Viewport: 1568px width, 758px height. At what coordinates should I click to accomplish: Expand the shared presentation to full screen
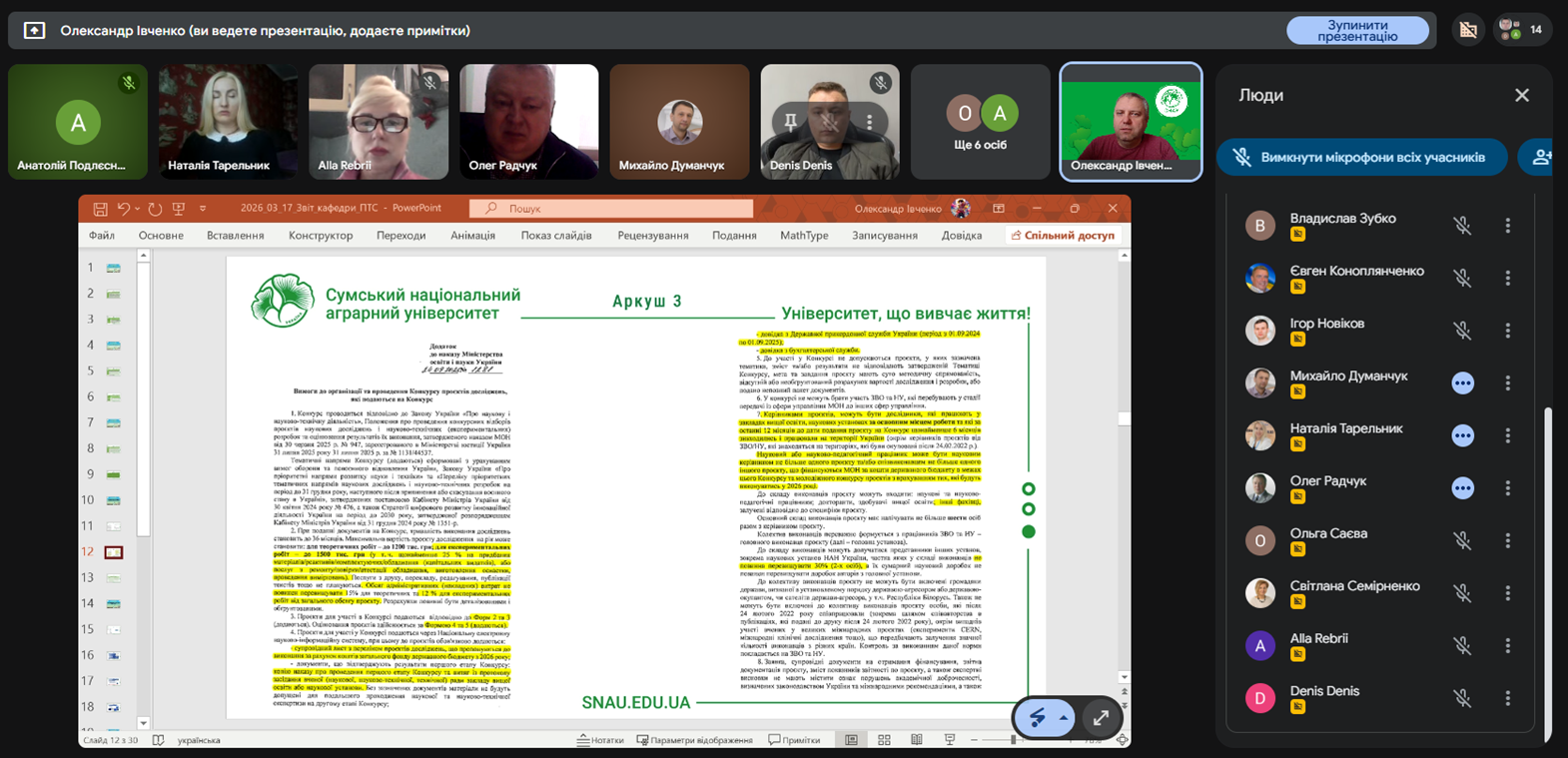click(1100, 717)
